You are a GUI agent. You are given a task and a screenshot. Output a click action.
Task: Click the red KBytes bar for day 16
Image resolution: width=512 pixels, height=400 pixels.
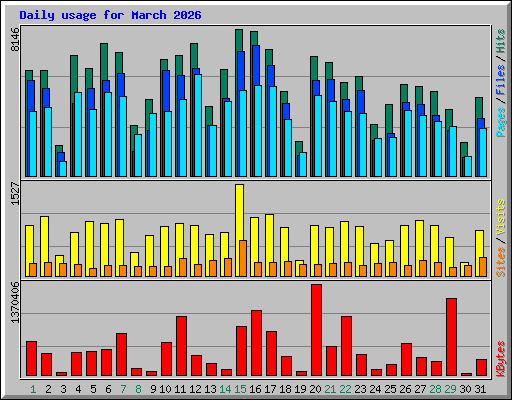[x=256, y=343]
